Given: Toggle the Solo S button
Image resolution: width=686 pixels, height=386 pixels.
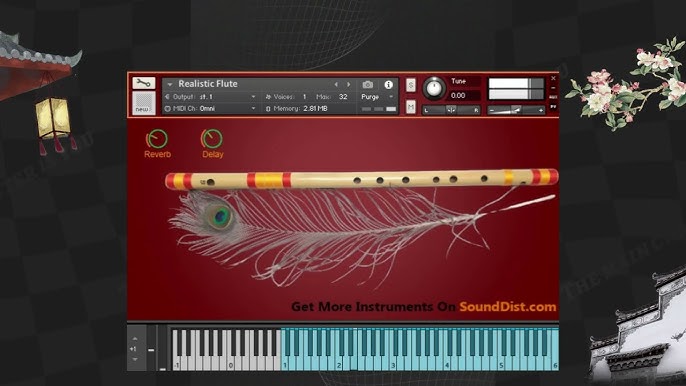Looking at the screenshot, I should coord(410,85).
